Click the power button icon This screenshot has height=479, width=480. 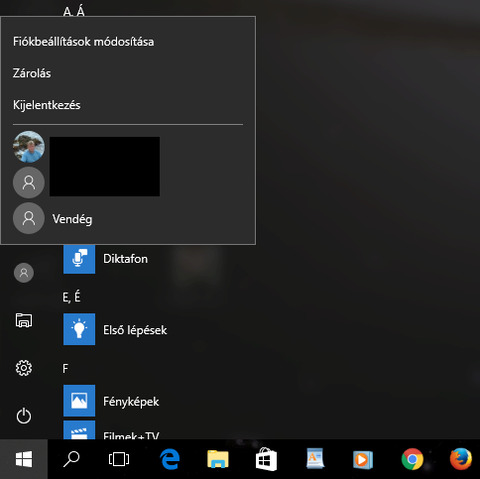coord(24,416)
